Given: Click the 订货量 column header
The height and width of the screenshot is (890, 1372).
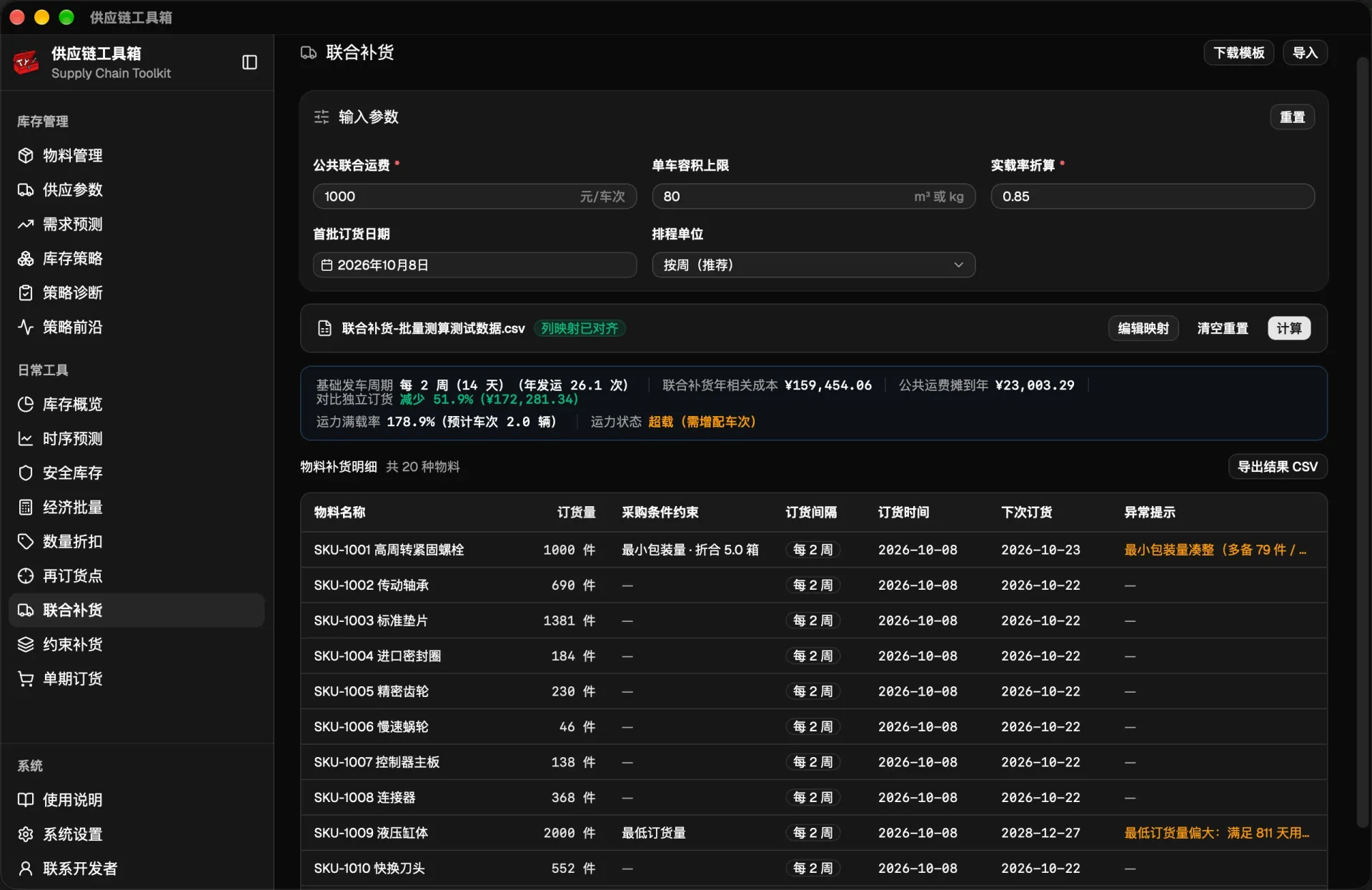Looking at the screenshot, I should pyautogui.click(x=576, y=513).
